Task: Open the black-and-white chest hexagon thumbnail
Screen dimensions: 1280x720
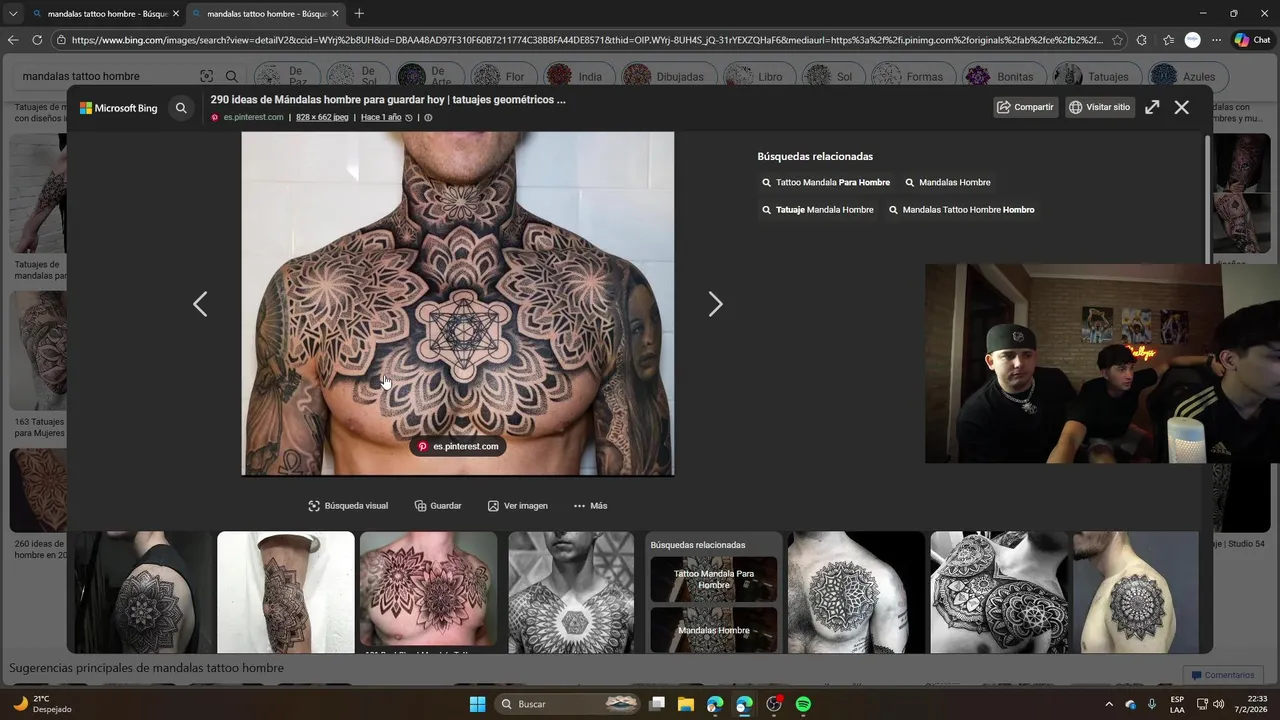Action: pyautogui.click(x=571, y=592)
